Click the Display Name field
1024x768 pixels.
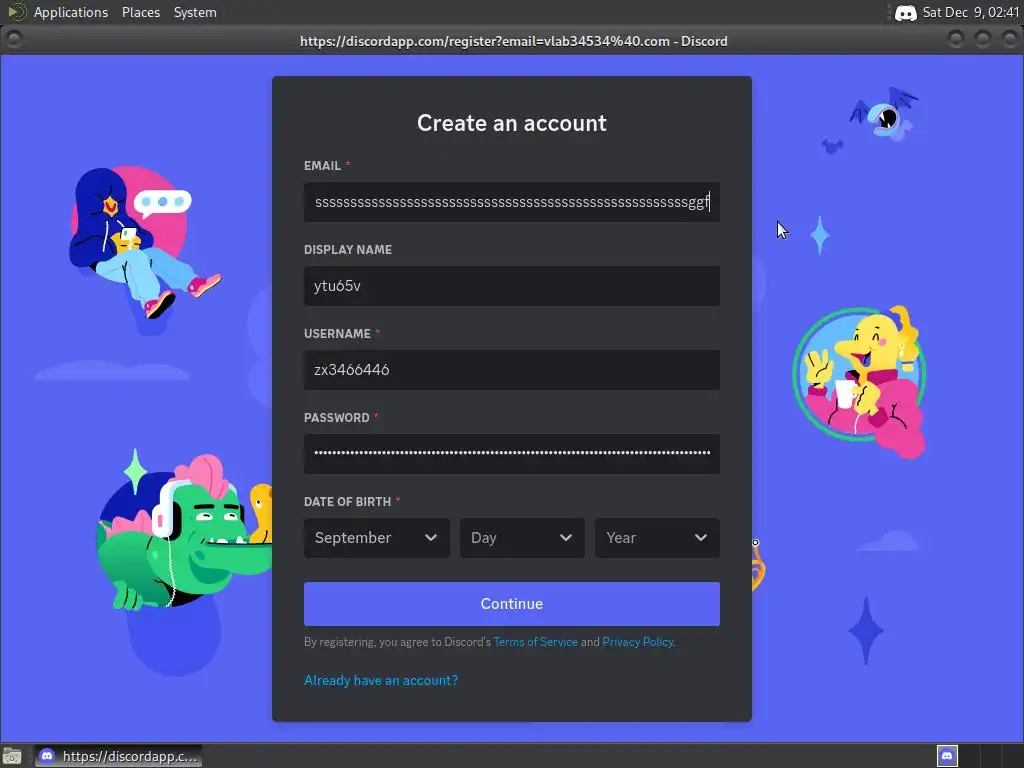[x=511, y=286]
